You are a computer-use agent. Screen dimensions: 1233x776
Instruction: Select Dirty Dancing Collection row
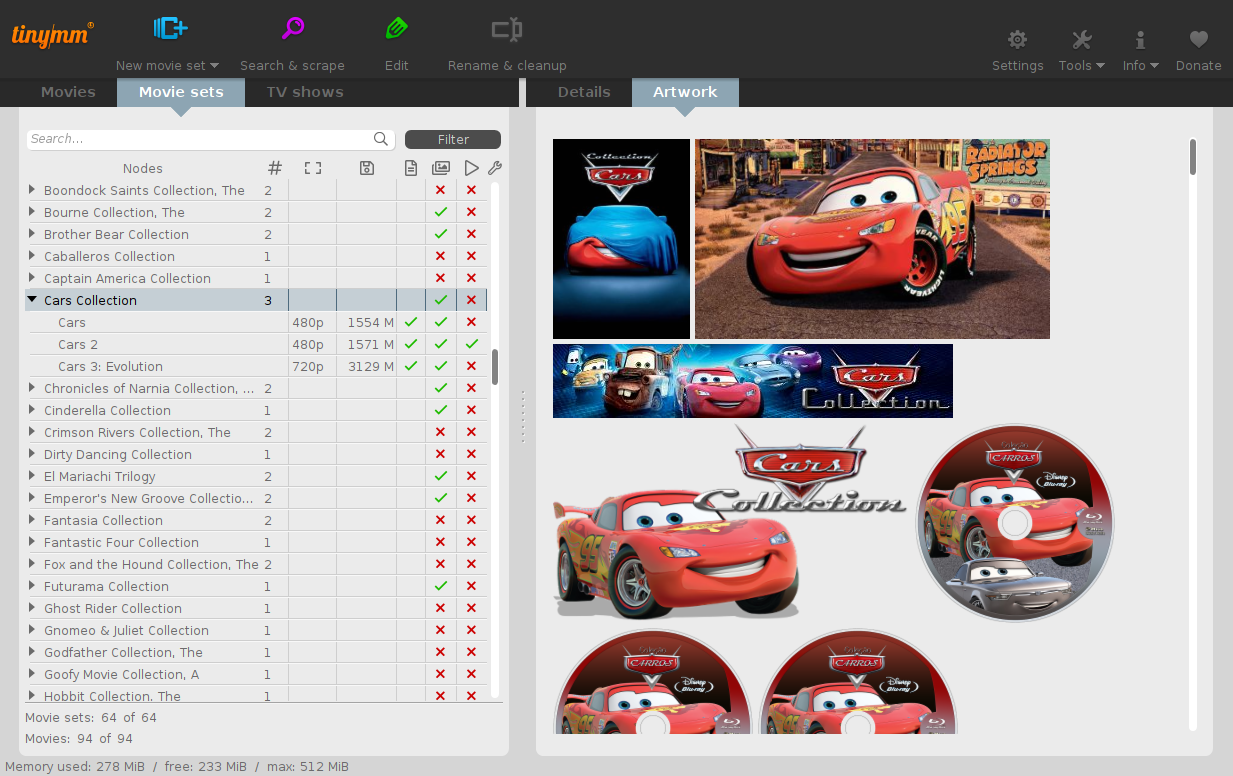(x=256, y=454)
